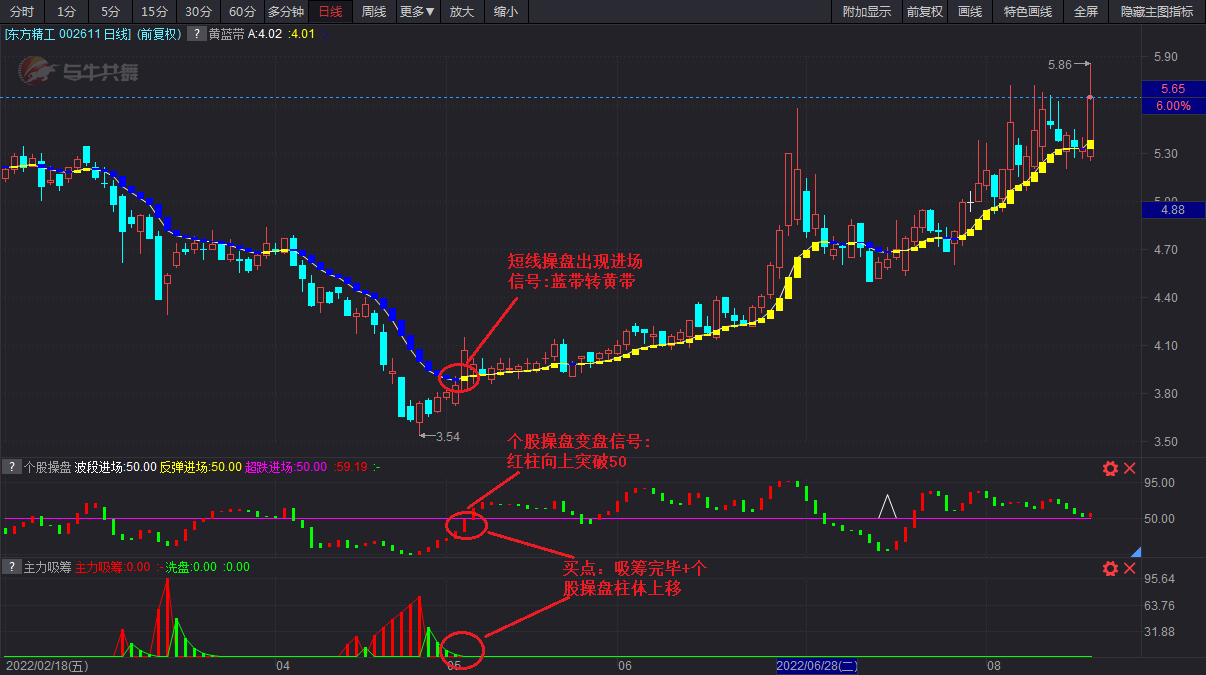
Task: Open the 画线 drawing tools
Action: (x=970, y=12)
